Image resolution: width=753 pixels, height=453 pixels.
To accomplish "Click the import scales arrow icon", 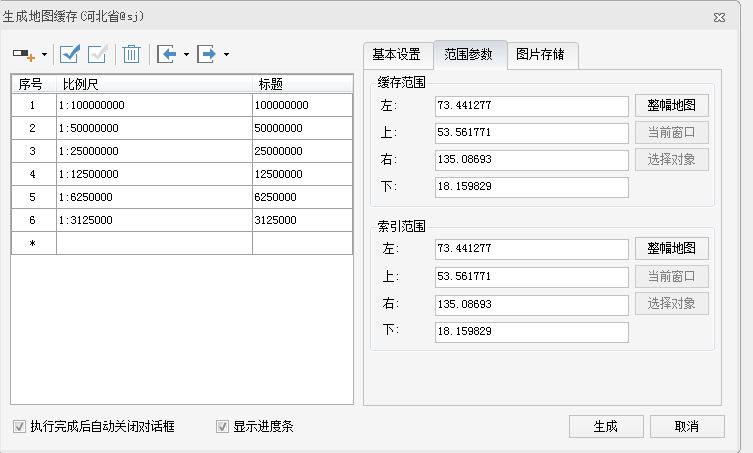I will (167, 54).
